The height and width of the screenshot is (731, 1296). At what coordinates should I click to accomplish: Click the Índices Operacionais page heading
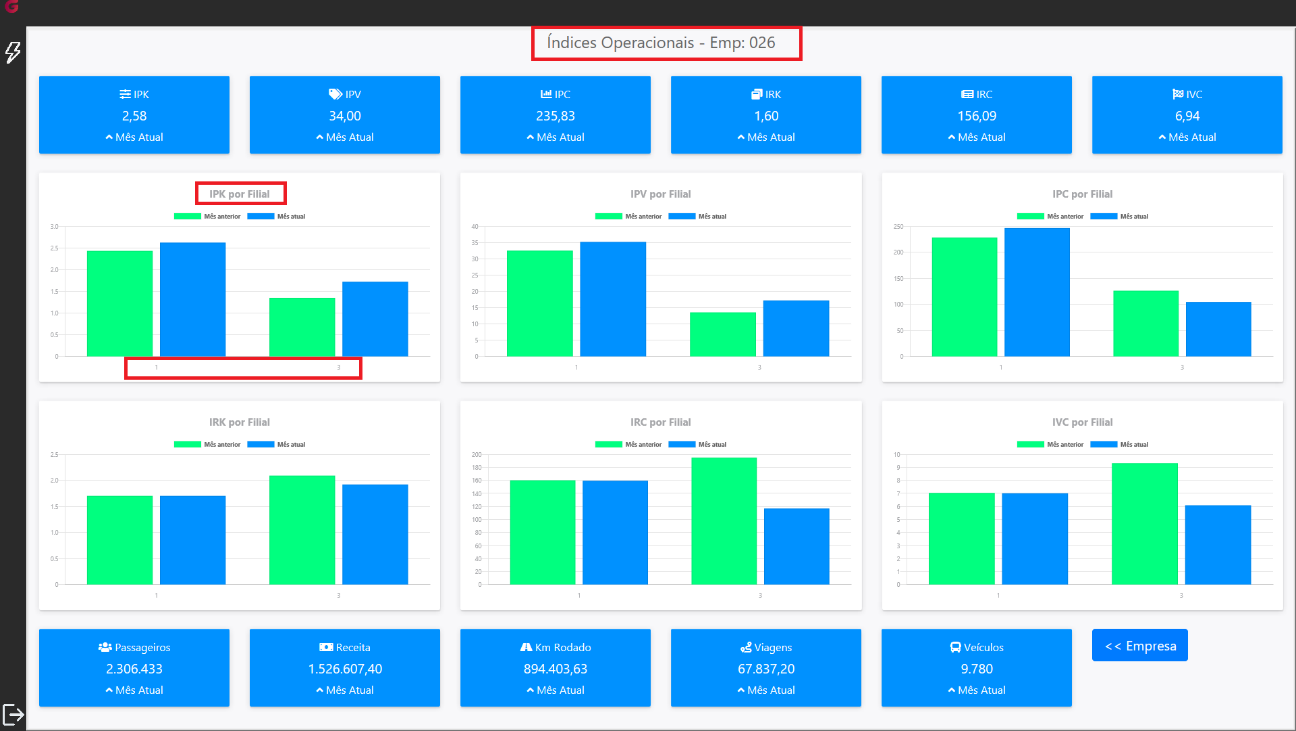(660, 43)
